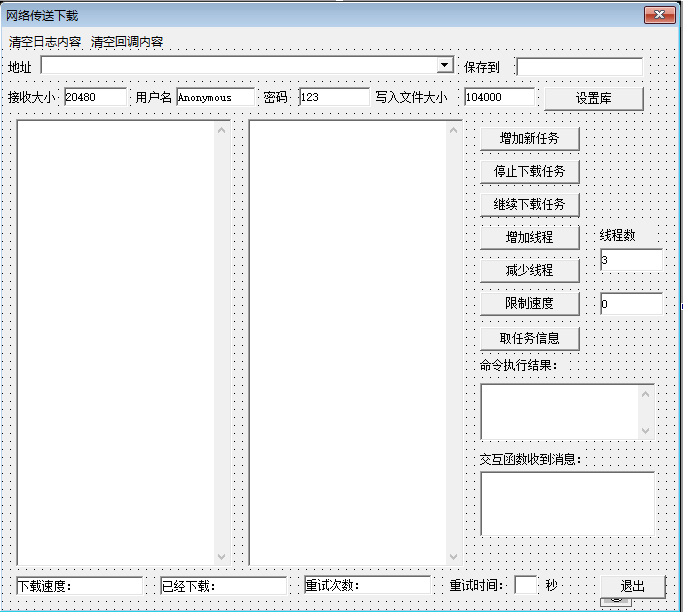Open the 清空日志内容 menu
Screen dimensions: 683x612
pos(45,42)
